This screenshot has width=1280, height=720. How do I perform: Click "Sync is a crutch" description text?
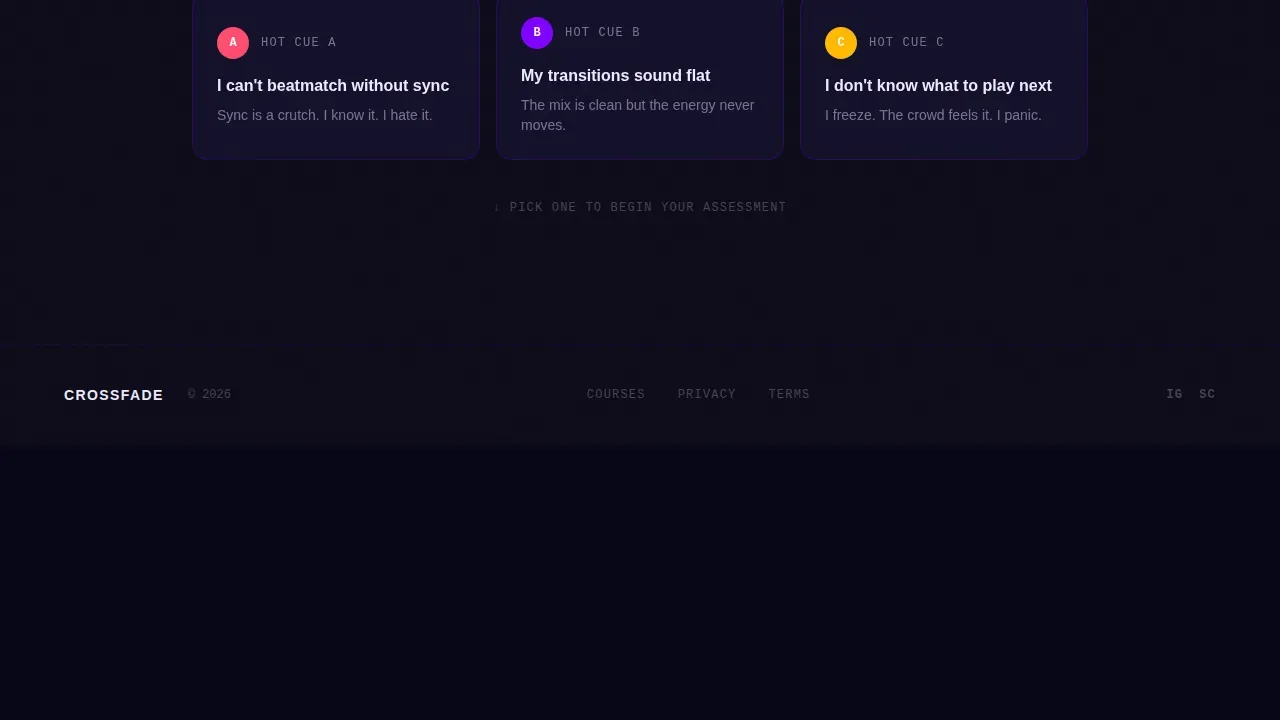[325, 115]
